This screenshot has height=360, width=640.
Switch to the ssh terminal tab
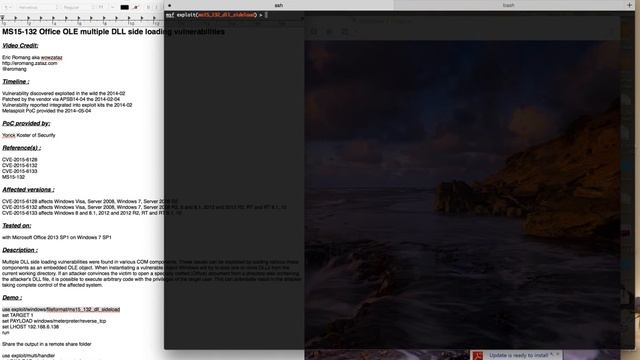278,5
